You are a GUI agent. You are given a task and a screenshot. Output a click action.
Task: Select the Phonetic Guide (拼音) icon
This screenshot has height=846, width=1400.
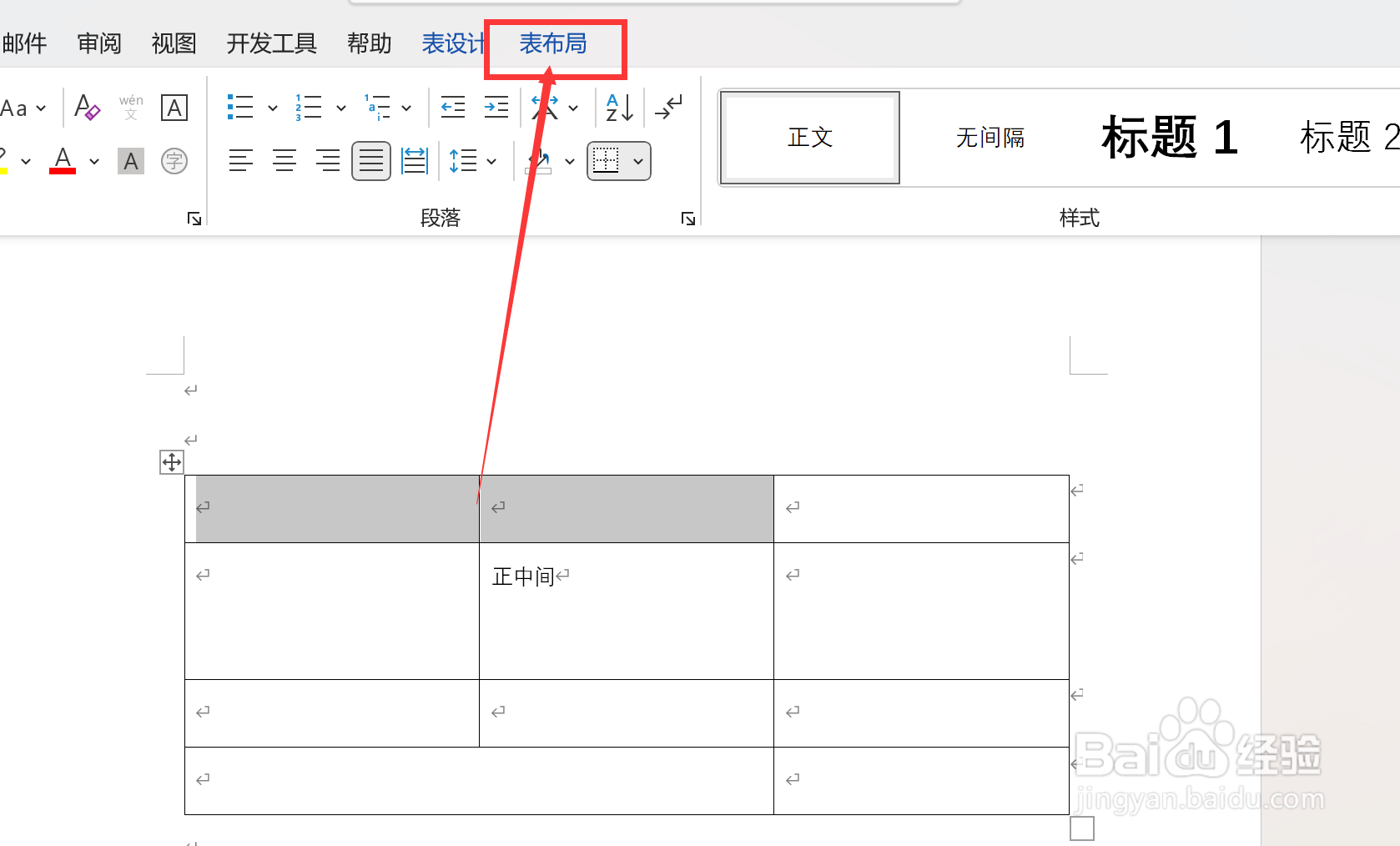(x=130, y=107)
